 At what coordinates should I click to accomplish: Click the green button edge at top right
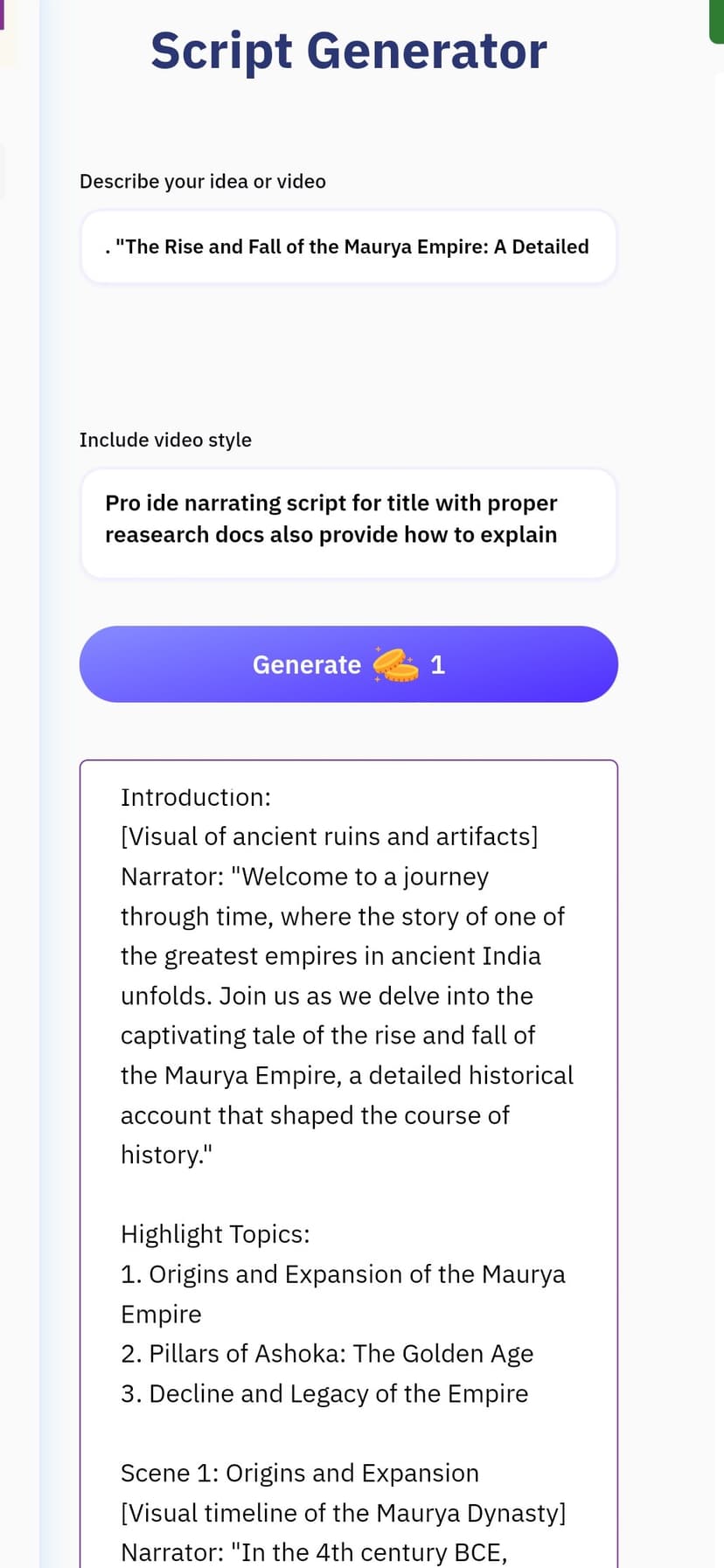tap(716, 21)
